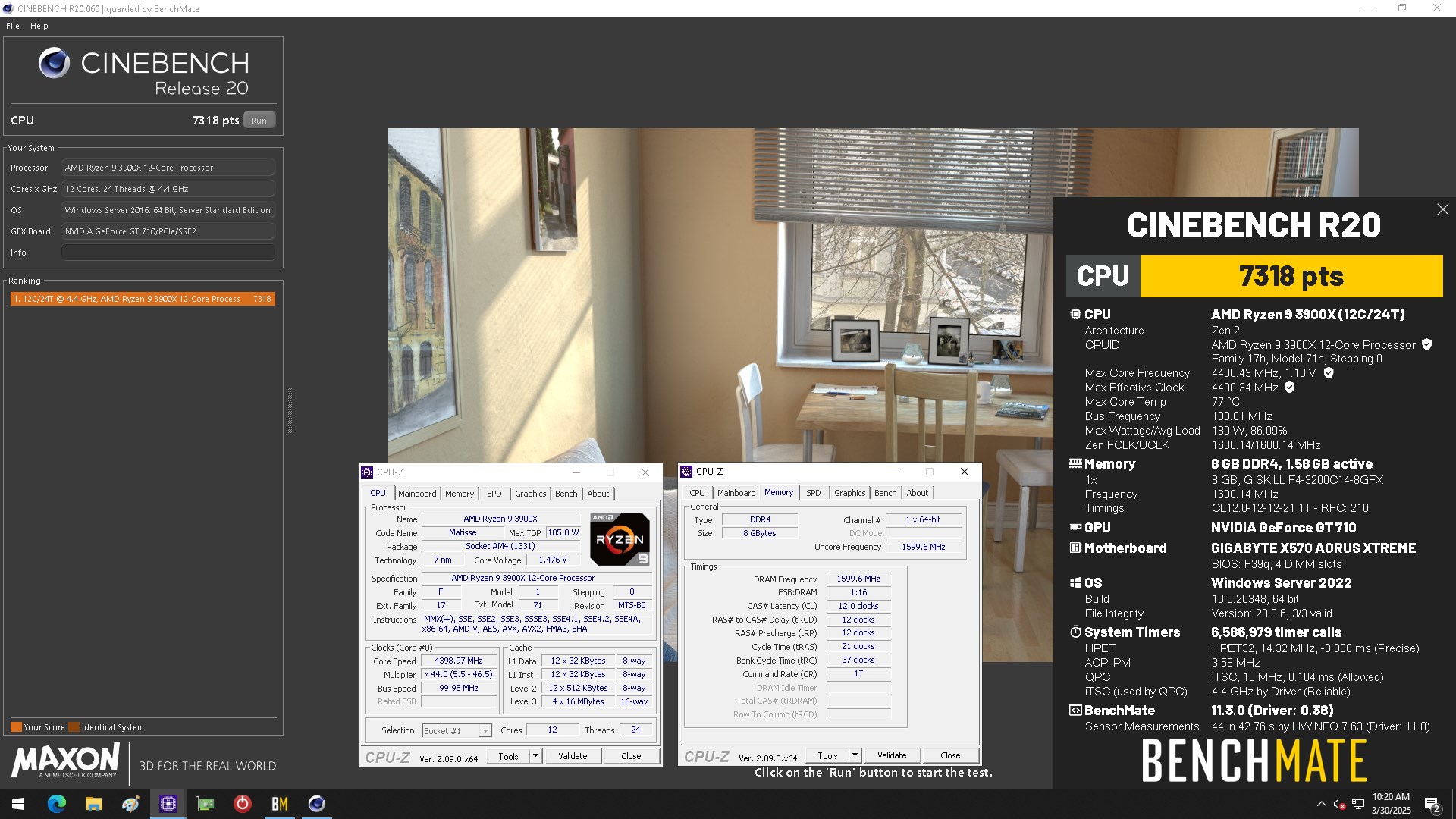Click Close button in right CPU-Z window
Image resolution: width=1456 pixels, height=819 pixels.
[950, 755]
